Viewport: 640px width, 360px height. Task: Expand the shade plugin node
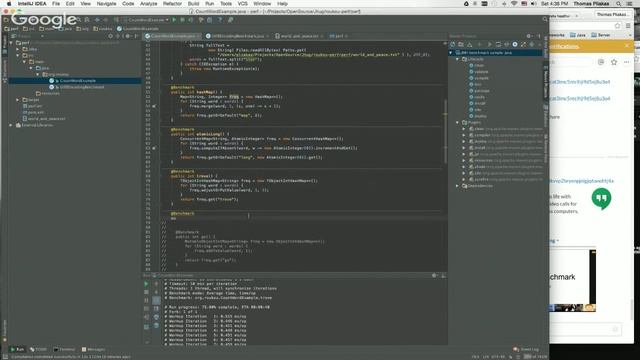[464, 167]
